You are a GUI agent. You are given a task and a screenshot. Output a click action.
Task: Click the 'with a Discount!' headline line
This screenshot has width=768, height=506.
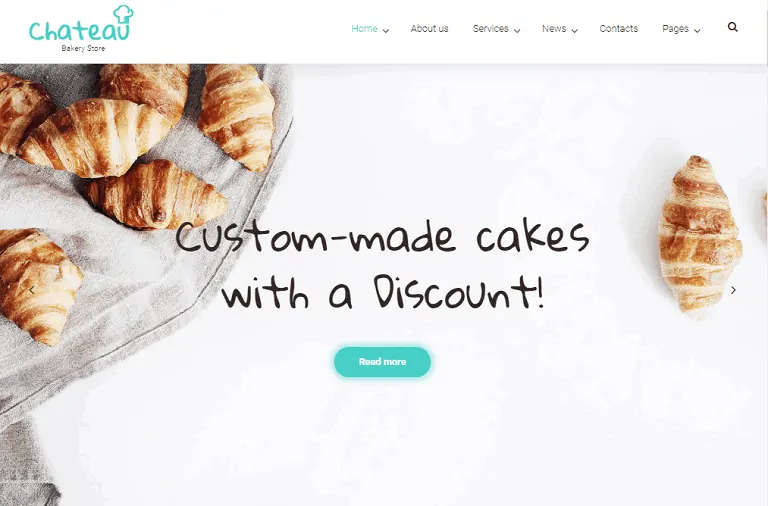pos(384,292)
